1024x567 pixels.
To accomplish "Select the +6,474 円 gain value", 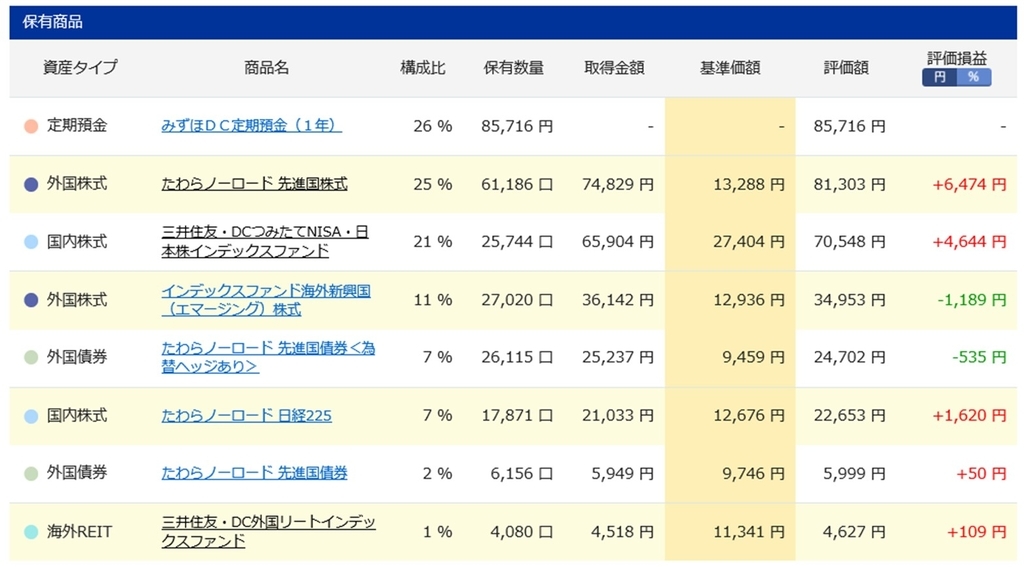I will click(x=969, y=184).
